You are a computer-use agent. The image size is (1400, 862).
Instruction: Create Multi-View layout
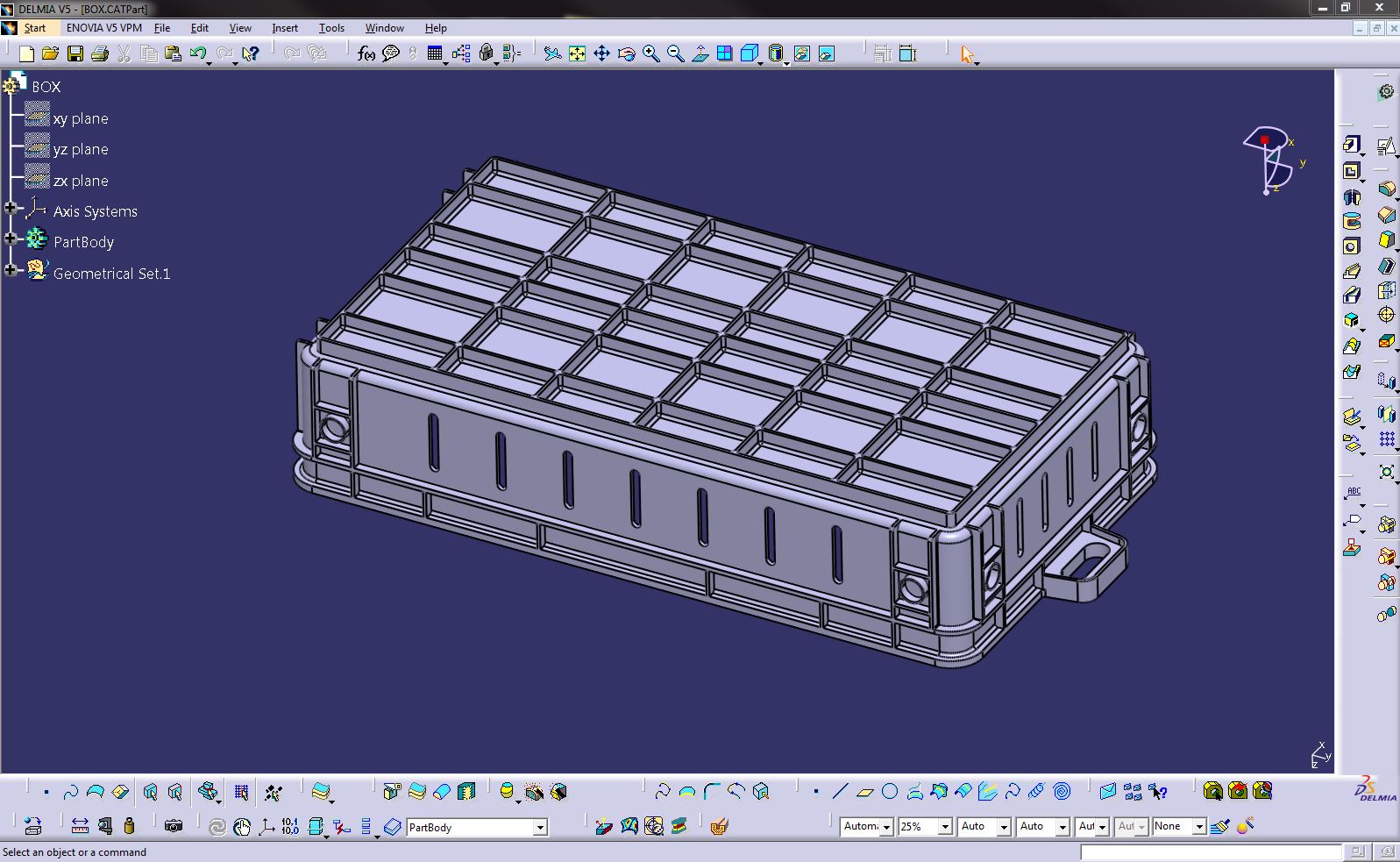(x=724, y=54)
